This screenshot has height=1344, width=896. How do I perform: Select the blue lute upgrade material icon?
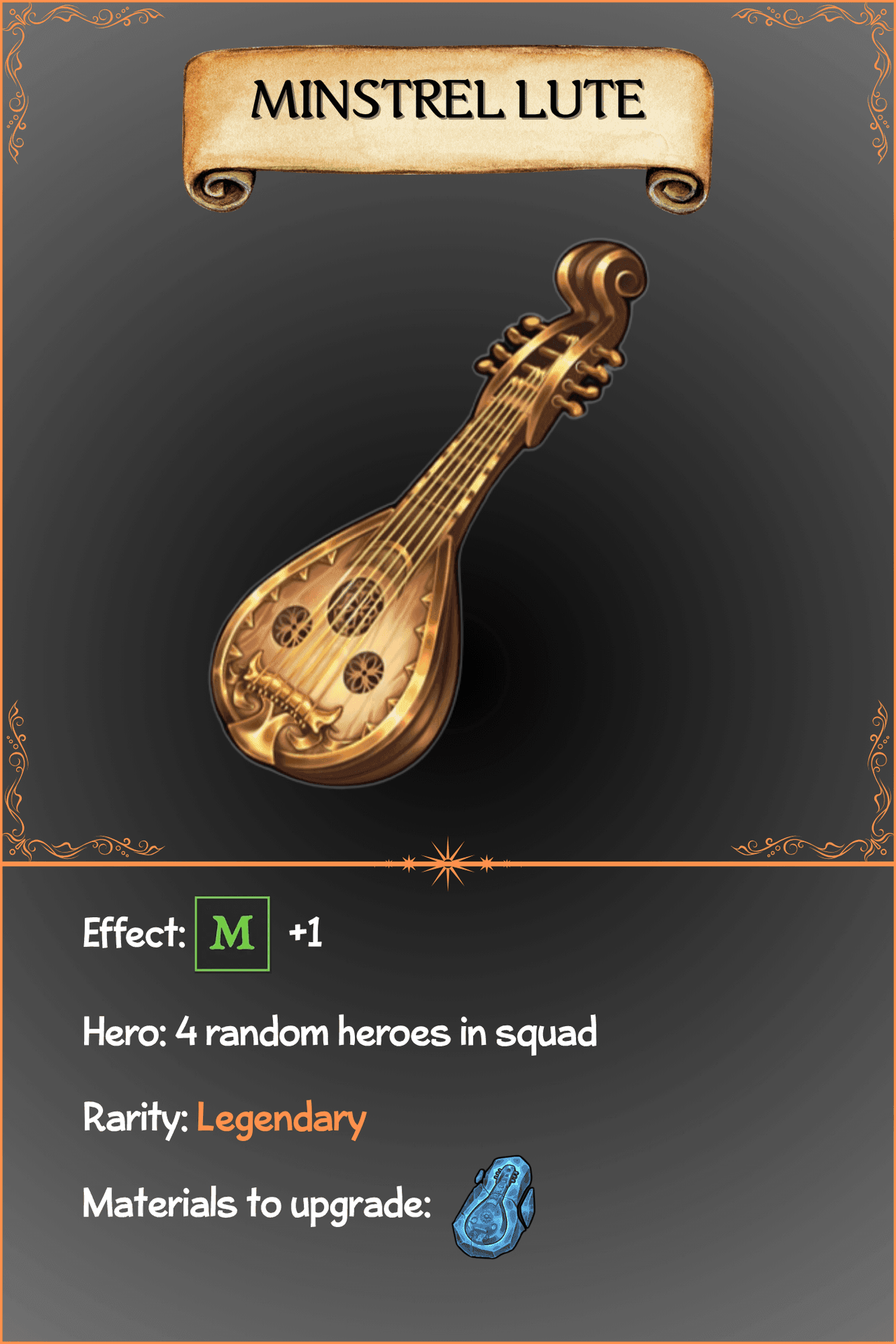tap(494, 1207)
